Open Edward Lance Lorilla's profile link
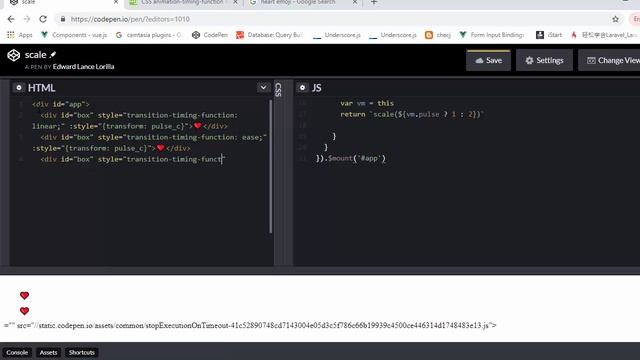 83,67
